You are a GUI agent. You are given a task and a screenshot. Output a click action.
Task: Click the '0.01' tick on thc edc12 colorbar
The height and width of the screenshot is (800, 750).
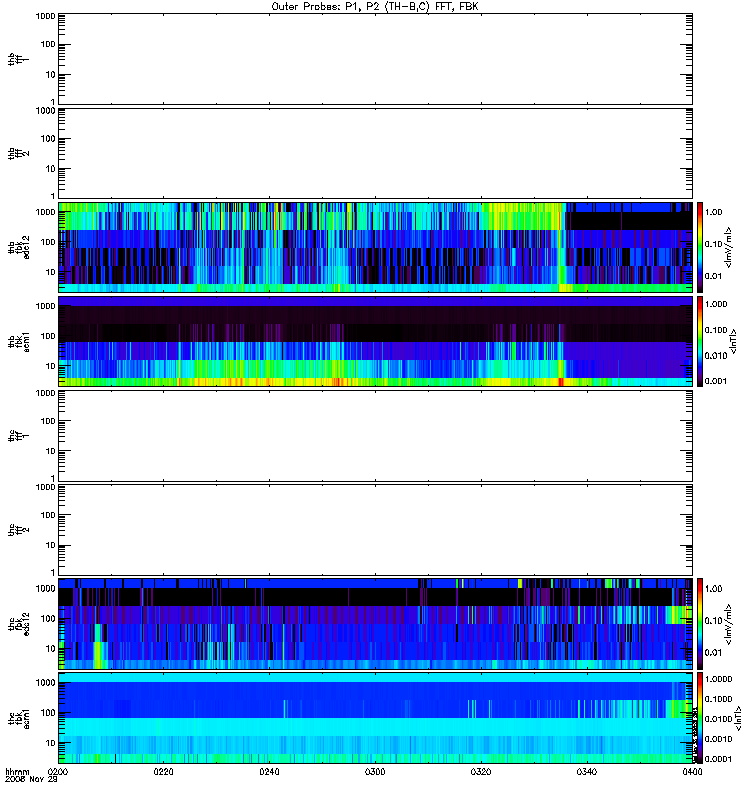point(713,653)
